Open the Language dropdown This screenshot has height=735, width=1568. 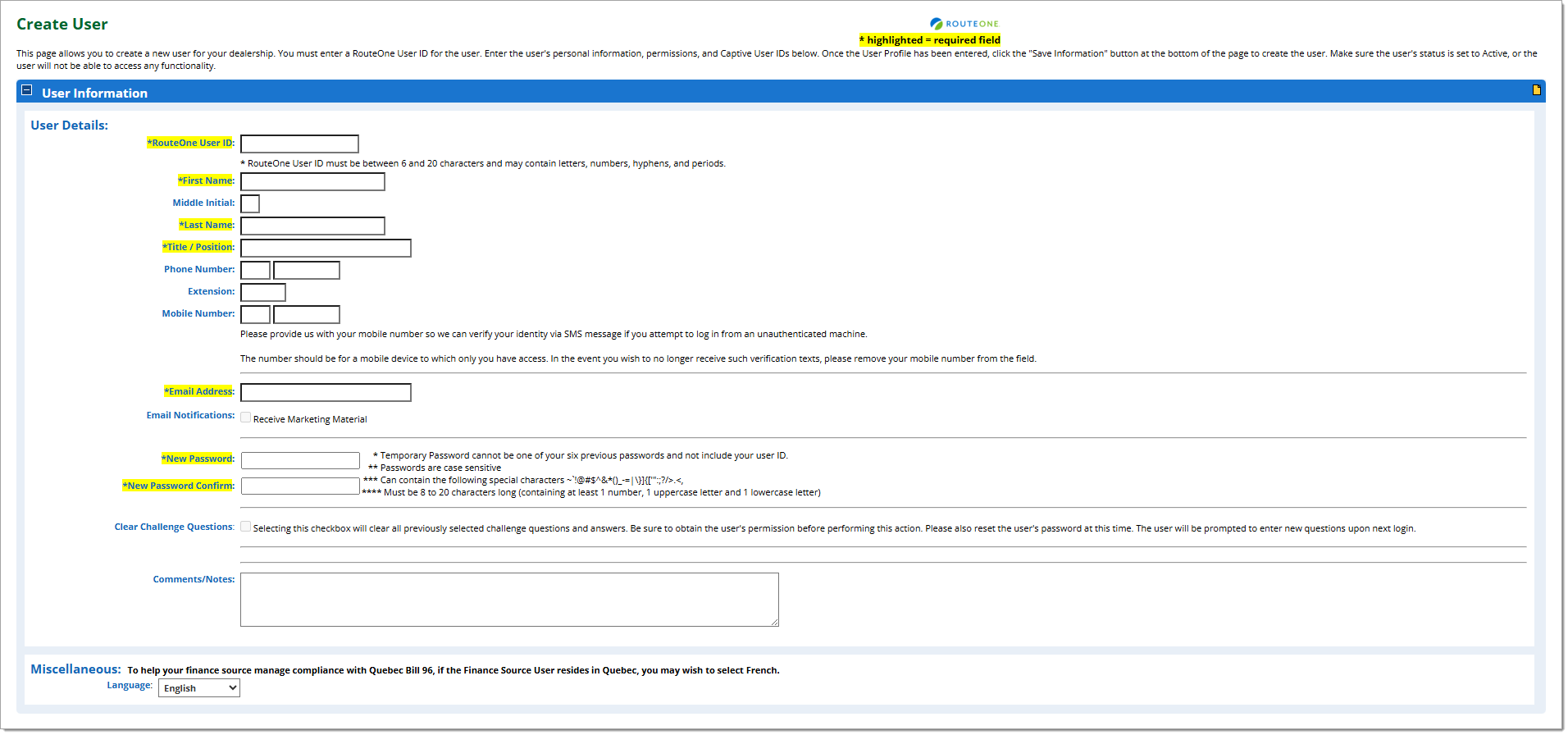pyautogui.click(x=199, y=688)
